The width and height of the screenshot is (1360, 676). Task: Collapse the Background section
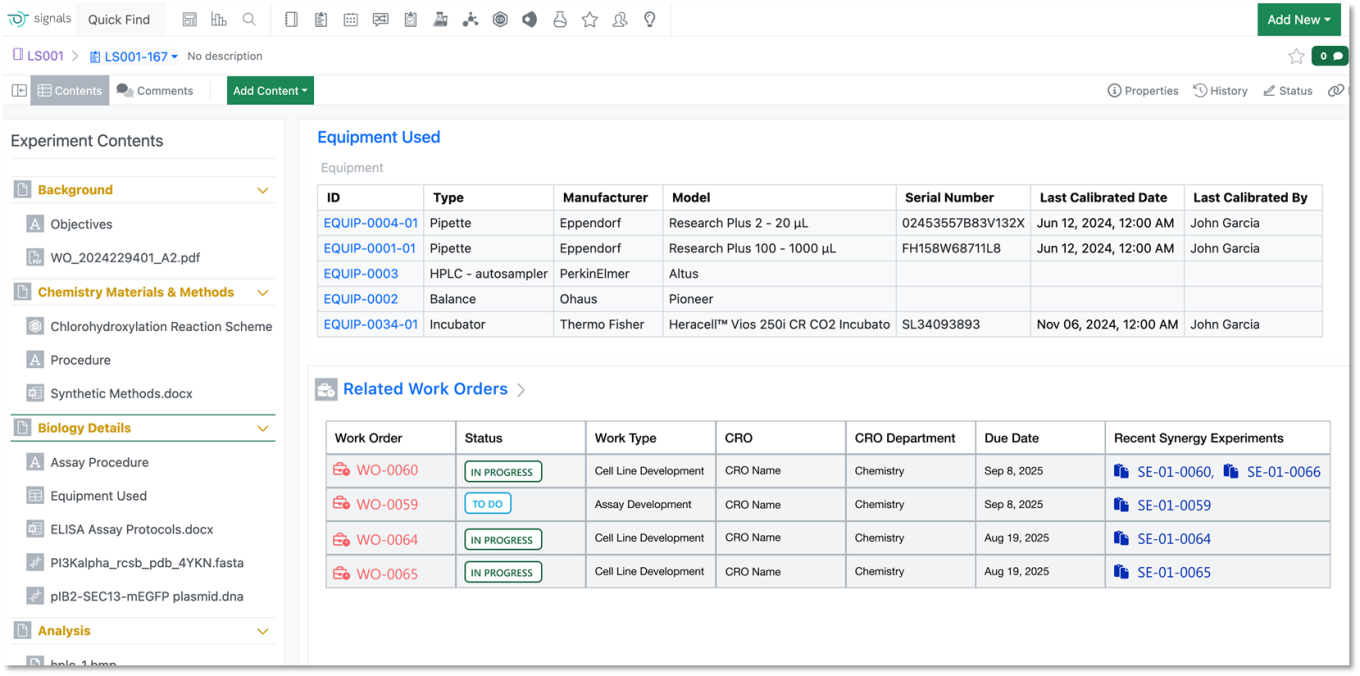click(x=263, y=190)
